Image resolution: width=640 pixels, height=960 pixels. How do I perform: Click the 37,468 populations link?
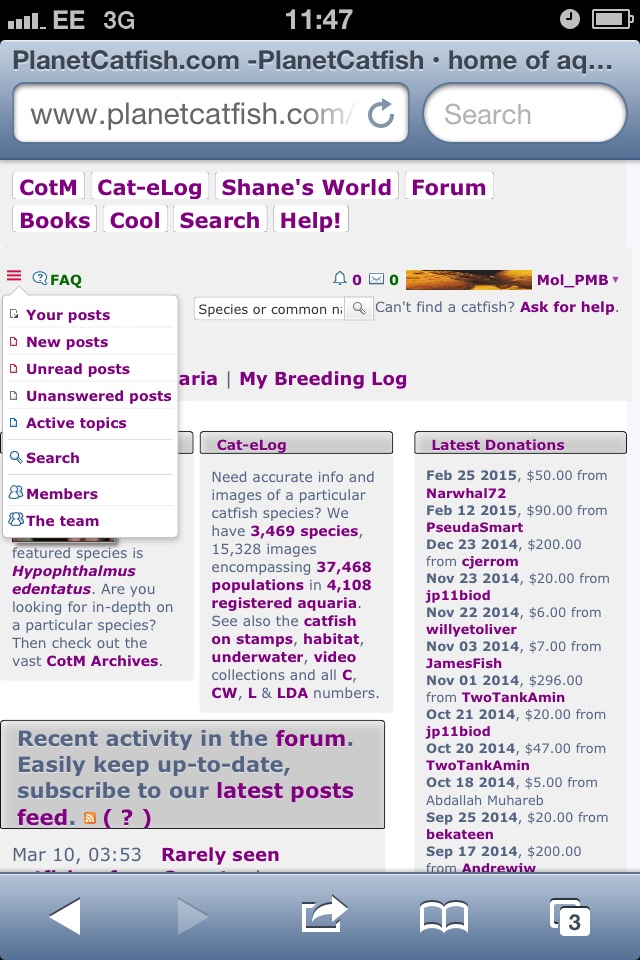click(292, 576)
